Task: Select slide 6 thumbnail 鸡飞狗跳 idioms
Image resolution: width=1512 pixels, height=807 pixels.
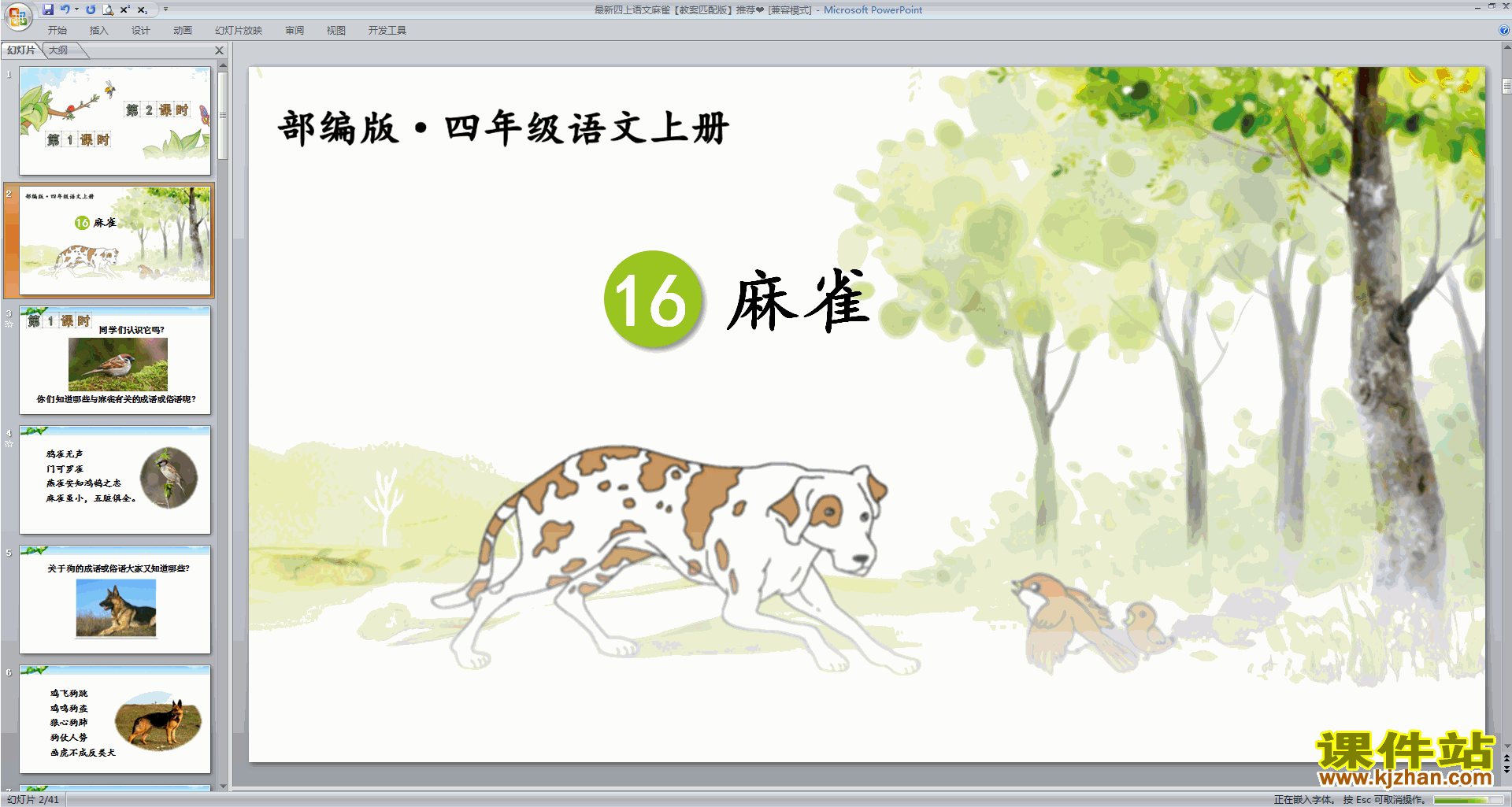Action: click(x=115, y=720)
